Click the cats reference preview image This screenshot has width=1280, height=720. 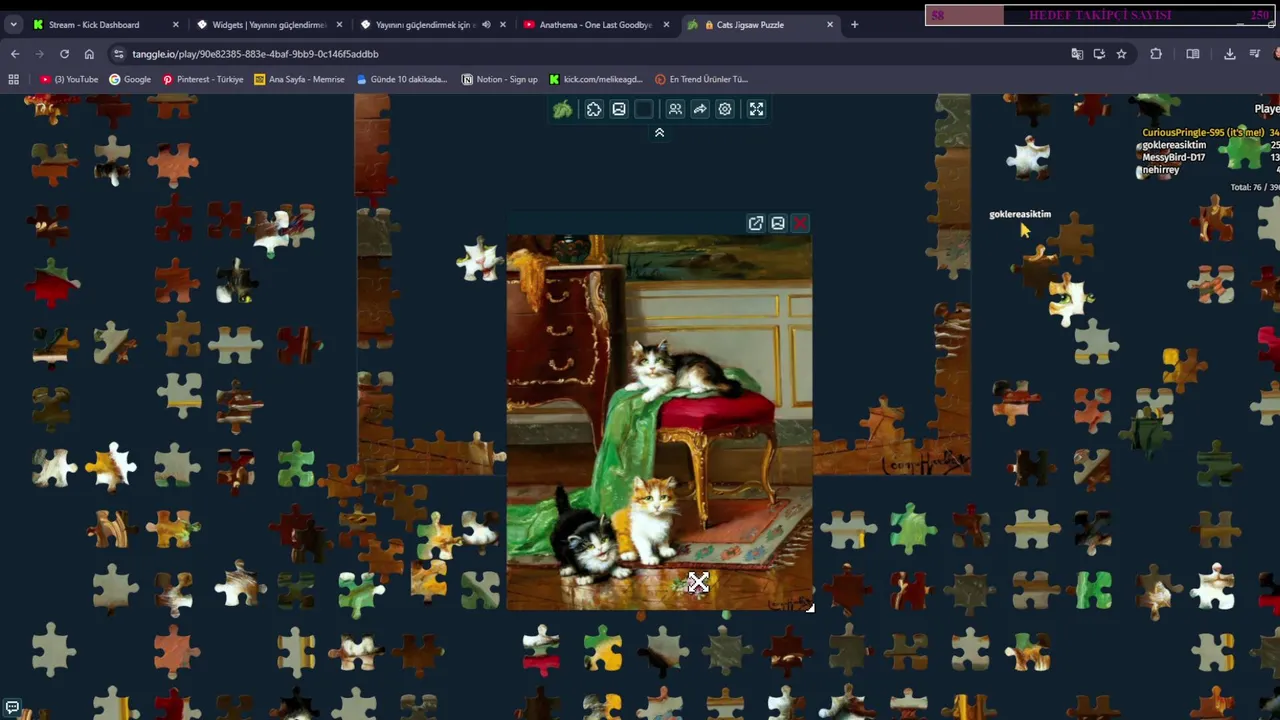coord(659,422)
